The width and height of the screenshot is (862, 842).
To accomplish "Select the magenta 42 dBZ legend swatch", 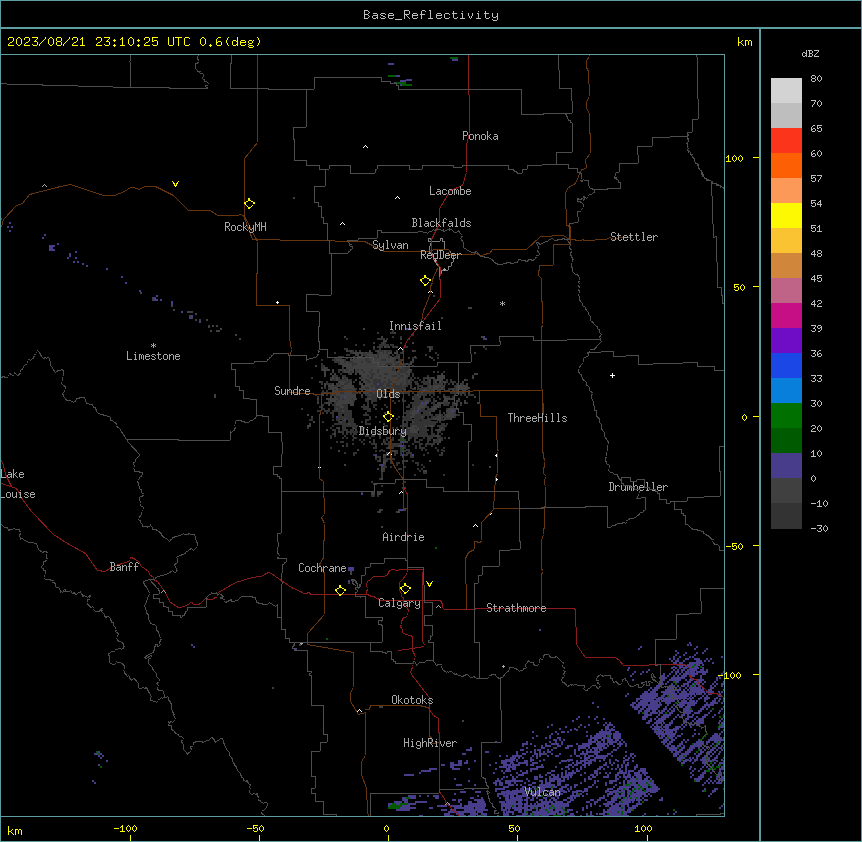I will tap(786, 315).
